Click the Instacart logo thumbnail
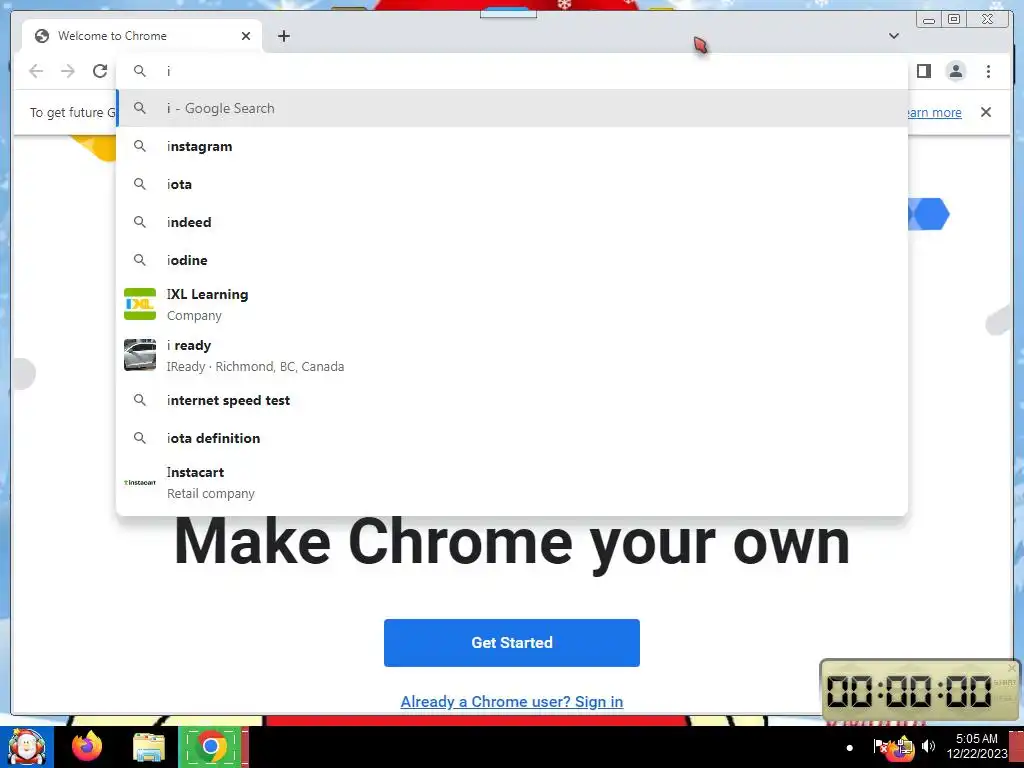Viewport: 1024px width, 768px height. (140, 483)
